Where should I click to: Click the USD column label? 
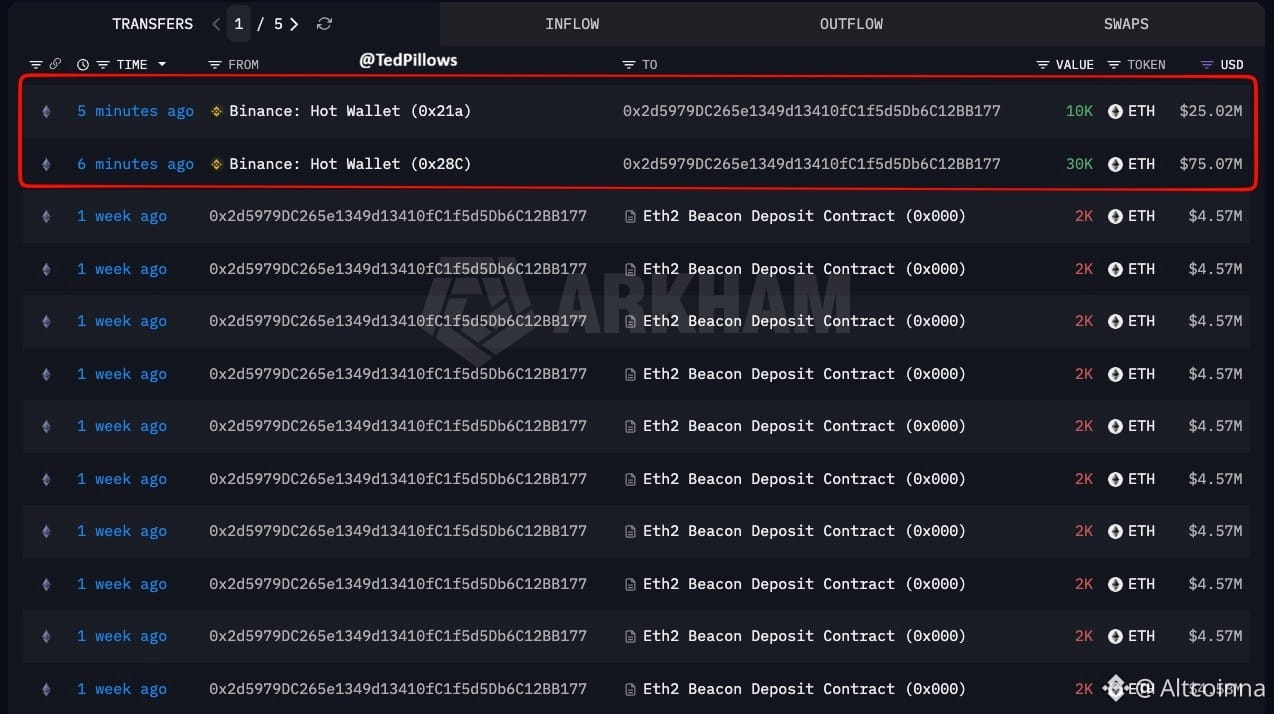coord(1232,65)
